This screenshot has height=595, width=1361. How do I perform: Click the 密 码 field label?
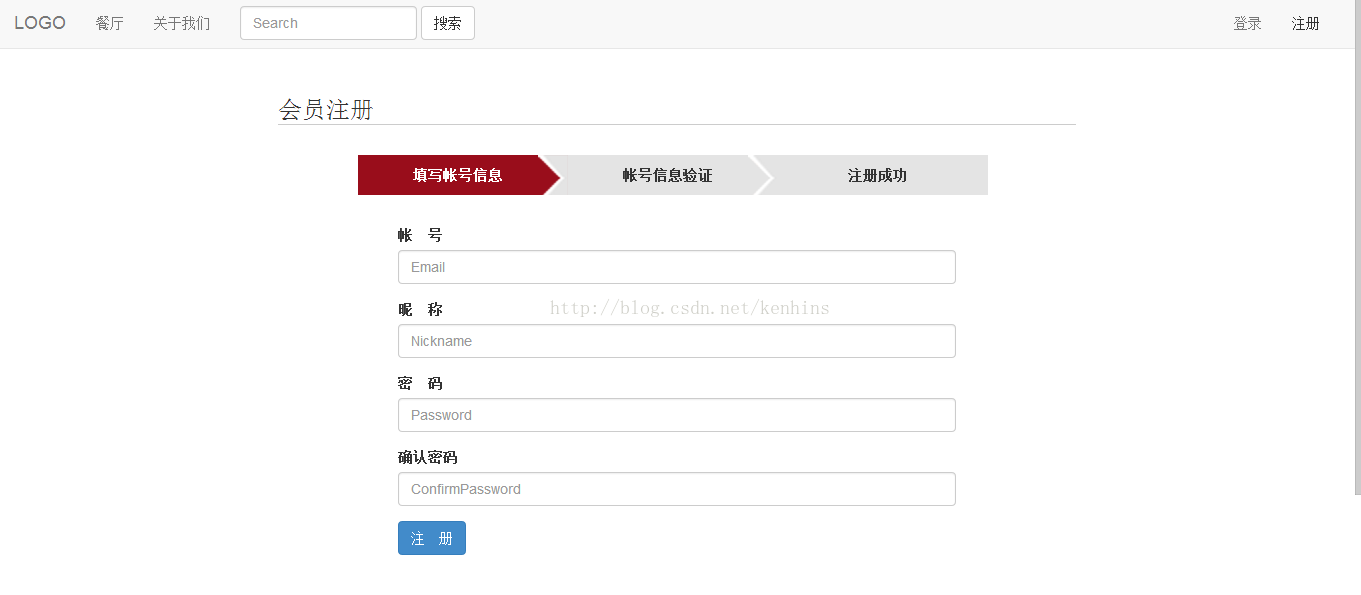420,383
